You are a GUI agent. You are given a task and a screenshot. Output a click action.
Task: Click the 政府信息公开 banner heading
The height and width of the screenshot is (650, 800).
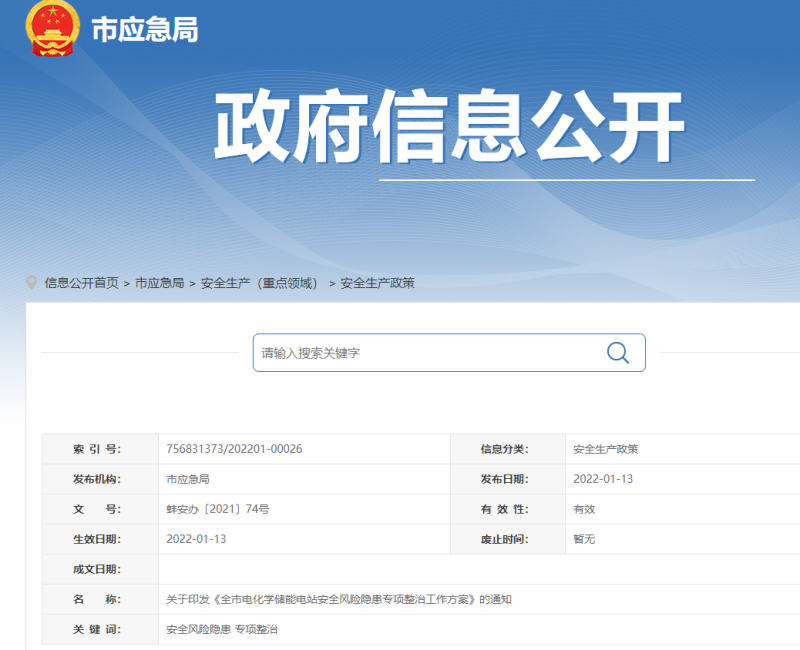pyautogui.click(x=449, y=129)
